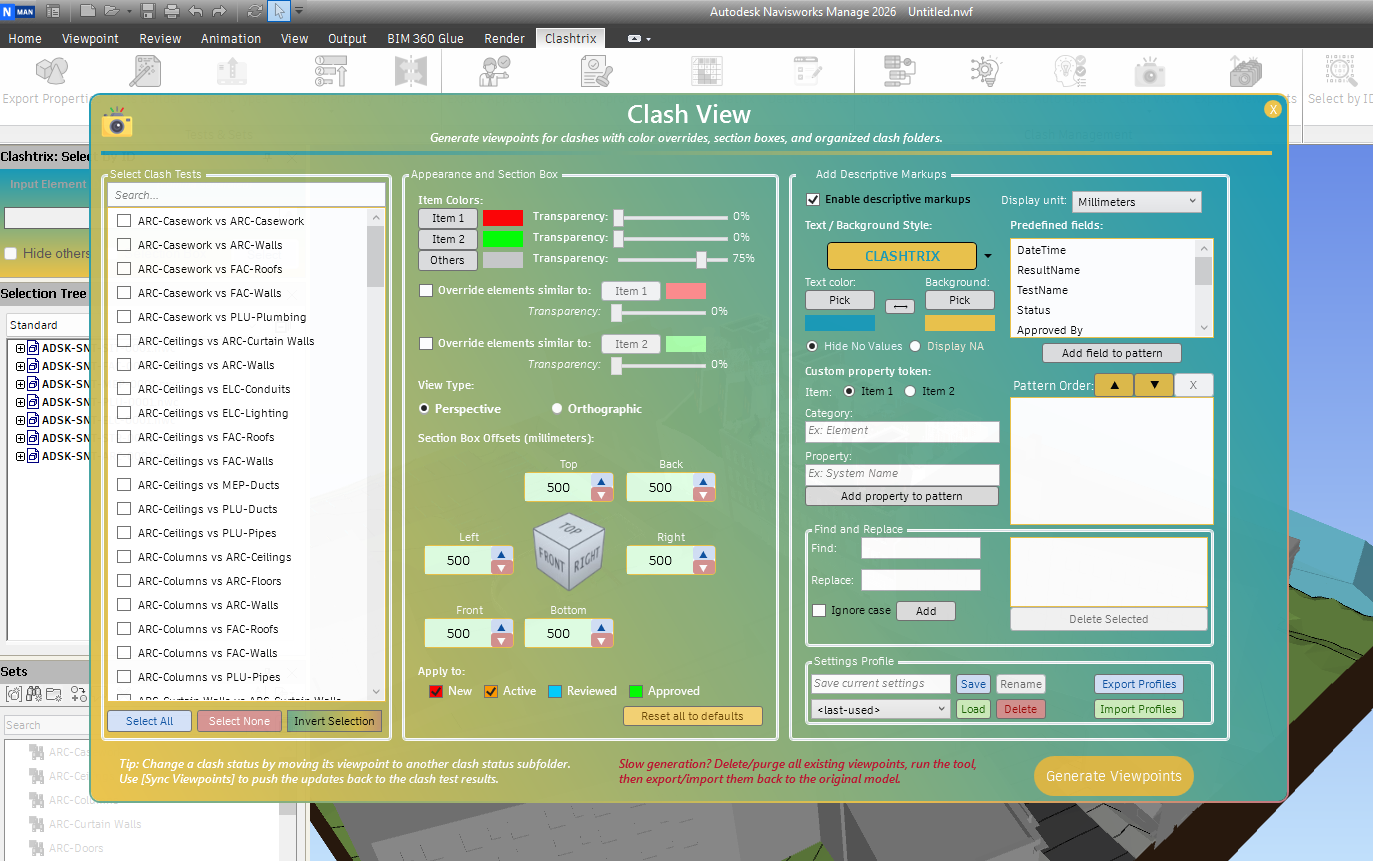This screenshot has width=1373, height=861.
Task: Click the red Item 1 color swatch
Action: (x=503, y=218)
